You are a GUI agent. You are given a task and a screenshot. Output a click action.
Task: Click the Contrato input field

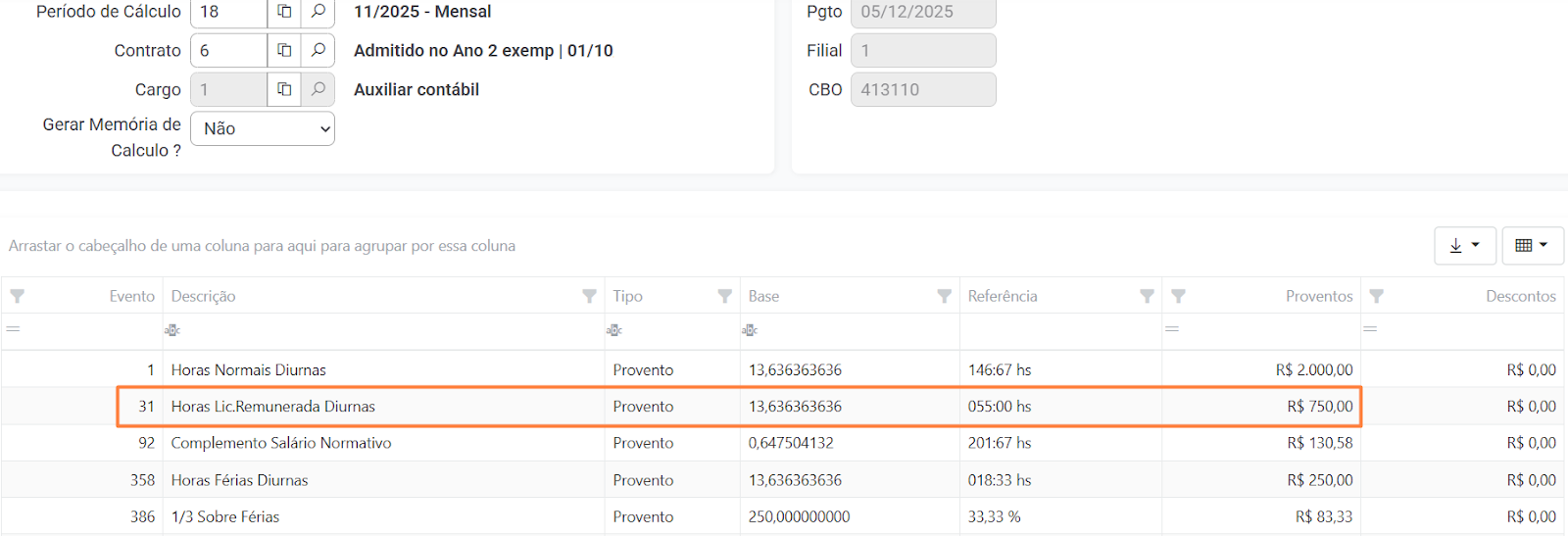point(229,50)
